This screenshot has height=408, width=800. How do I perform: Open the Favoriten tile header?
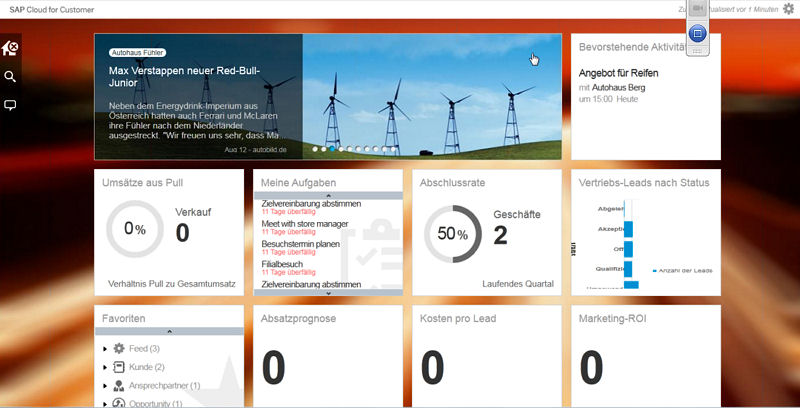point(123,318)
